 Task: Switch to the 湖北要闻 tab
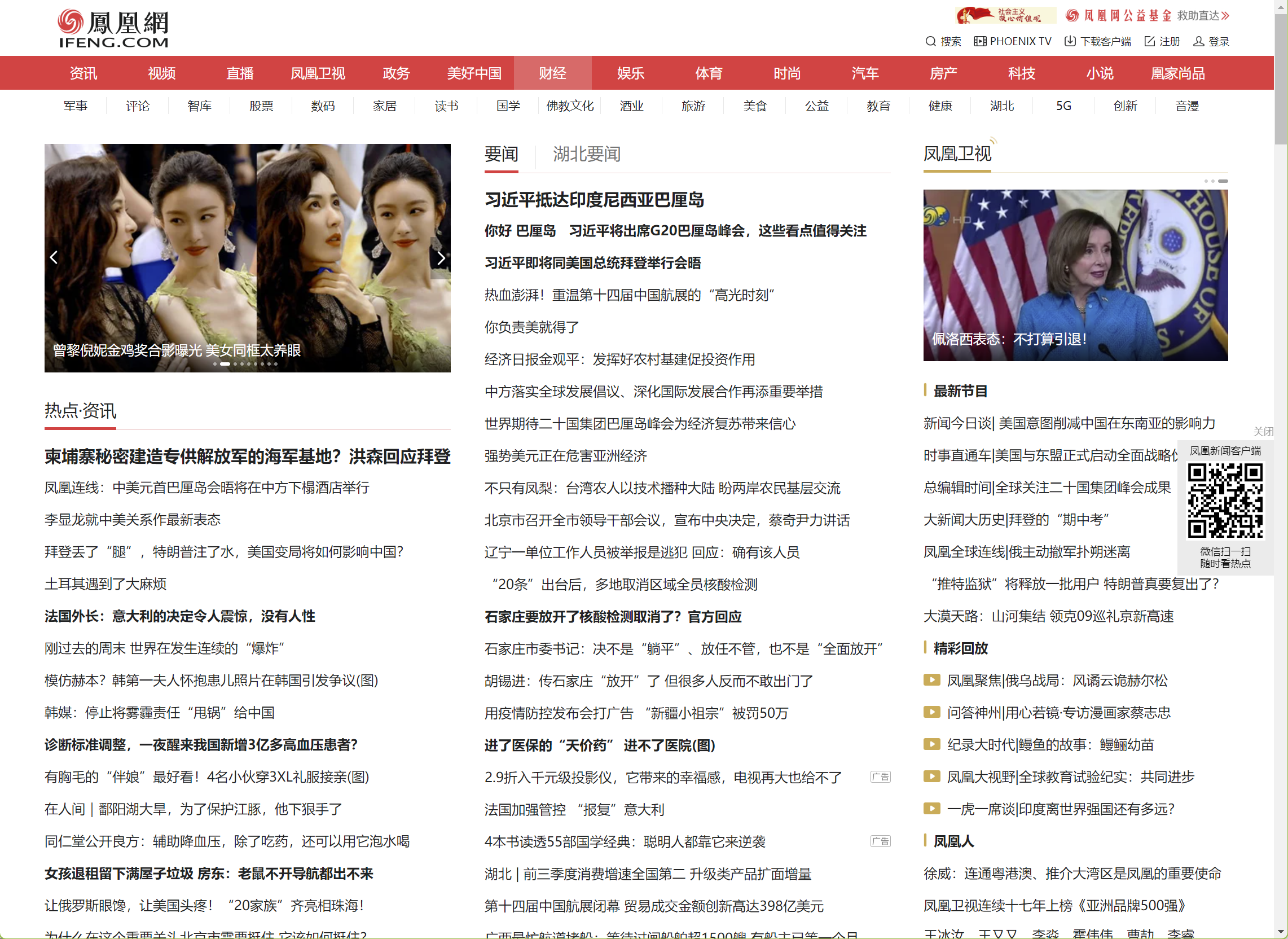[586, 154]
